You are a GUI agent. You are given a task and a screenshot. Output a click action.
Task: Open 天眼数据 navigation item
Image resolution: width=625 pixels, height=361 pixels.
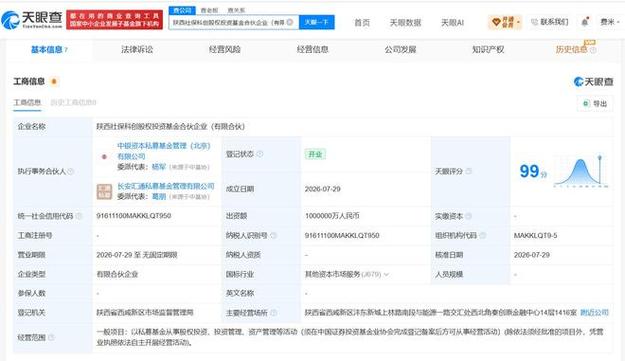[405, 22]
